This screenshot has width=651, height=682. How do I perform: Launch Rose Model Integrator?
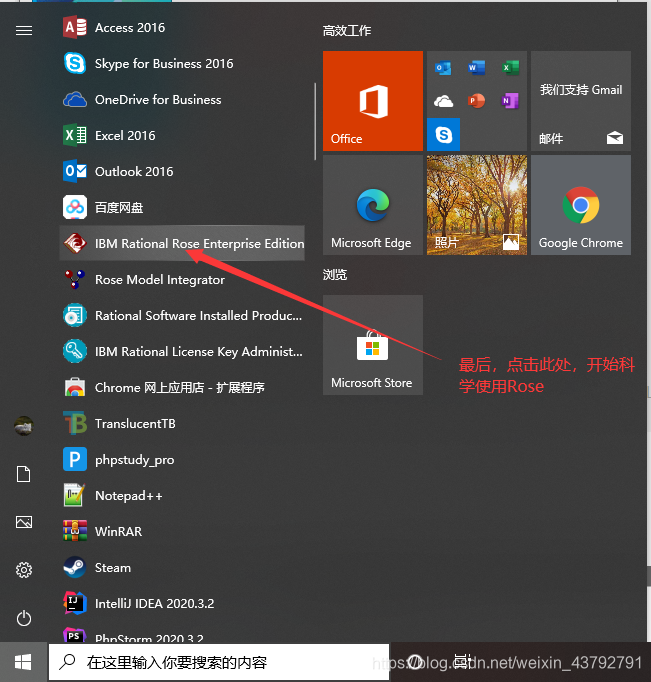(x=182, y=280)
